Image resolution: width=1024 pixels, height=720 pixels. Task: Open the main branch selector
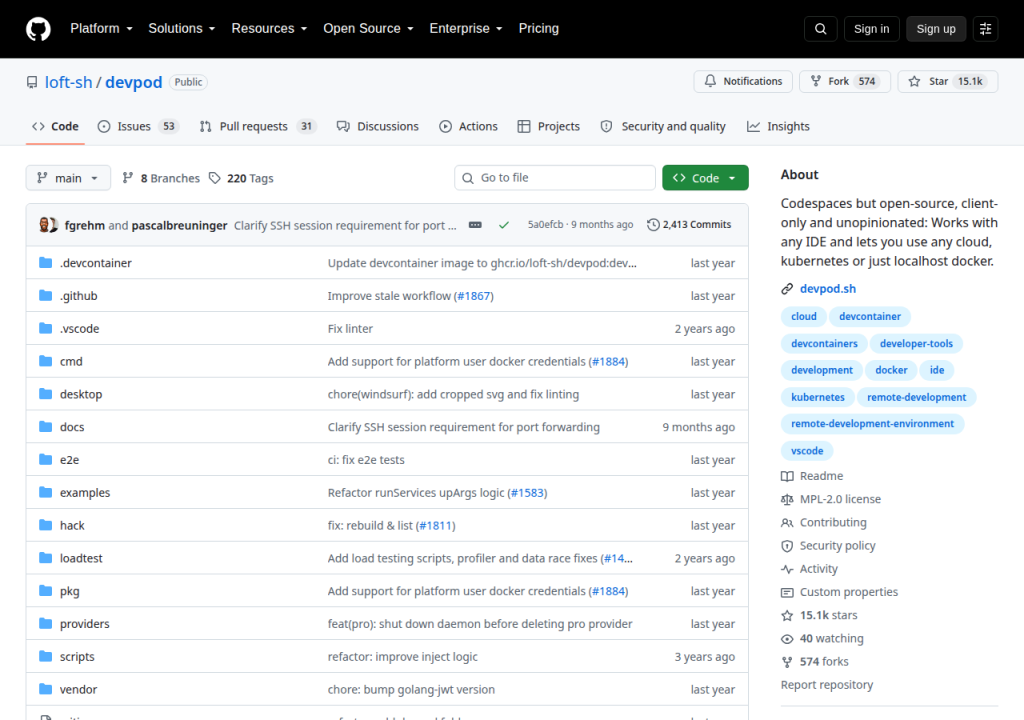(x=68, y=178)
